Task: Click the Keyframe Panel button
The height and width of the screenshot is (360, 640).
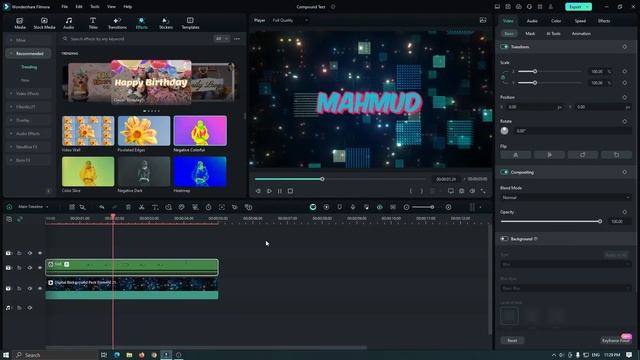Action: click(616, 340)
